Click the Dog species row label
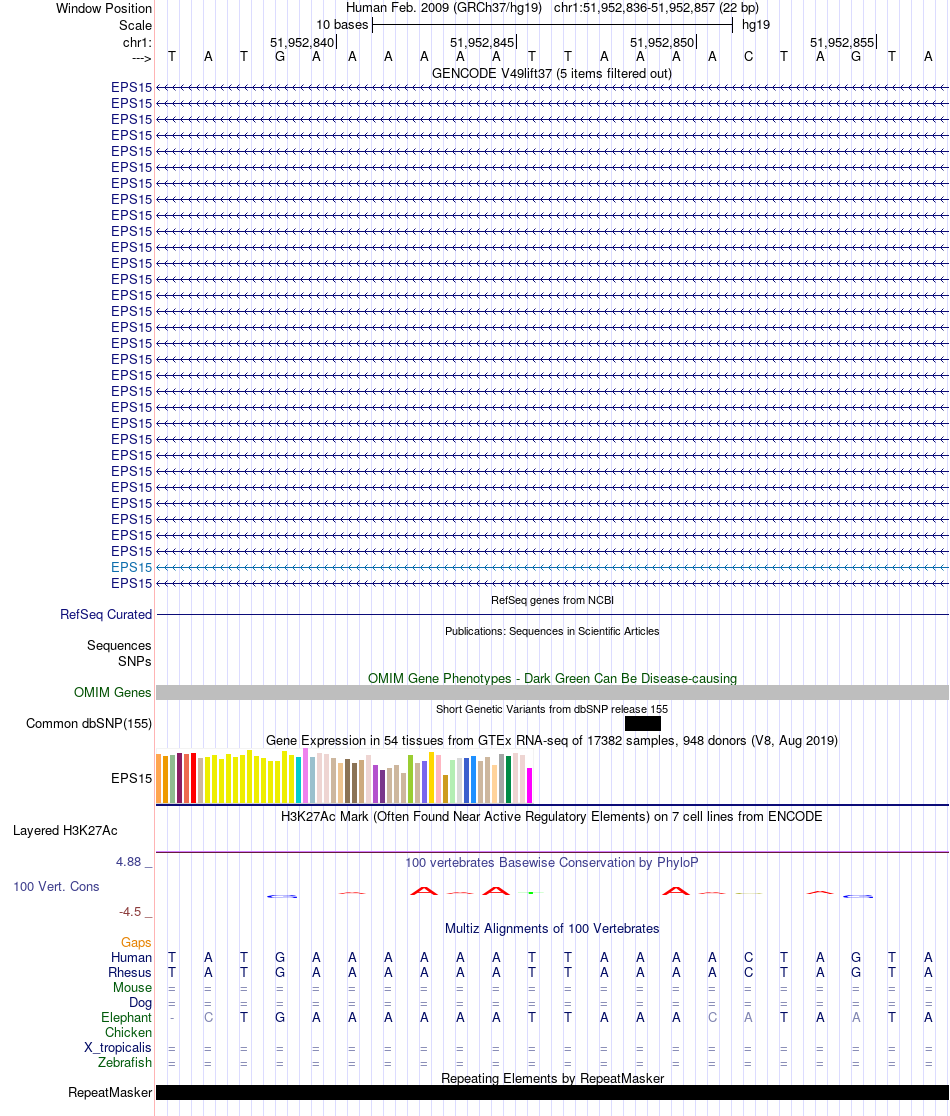 click(x=140, y=1003)
